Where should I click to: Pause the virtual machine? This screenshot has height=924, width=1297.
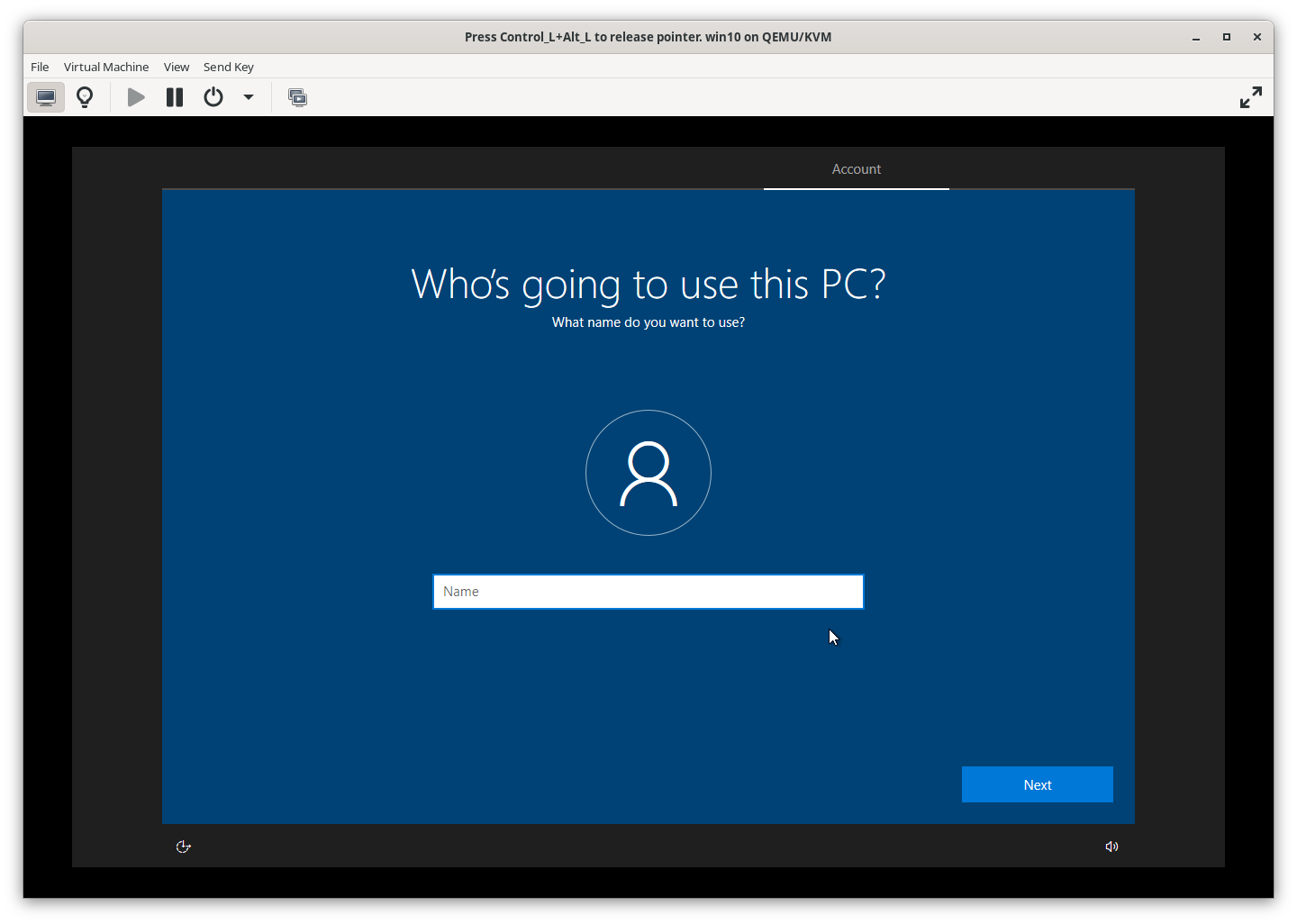[175, 97]
